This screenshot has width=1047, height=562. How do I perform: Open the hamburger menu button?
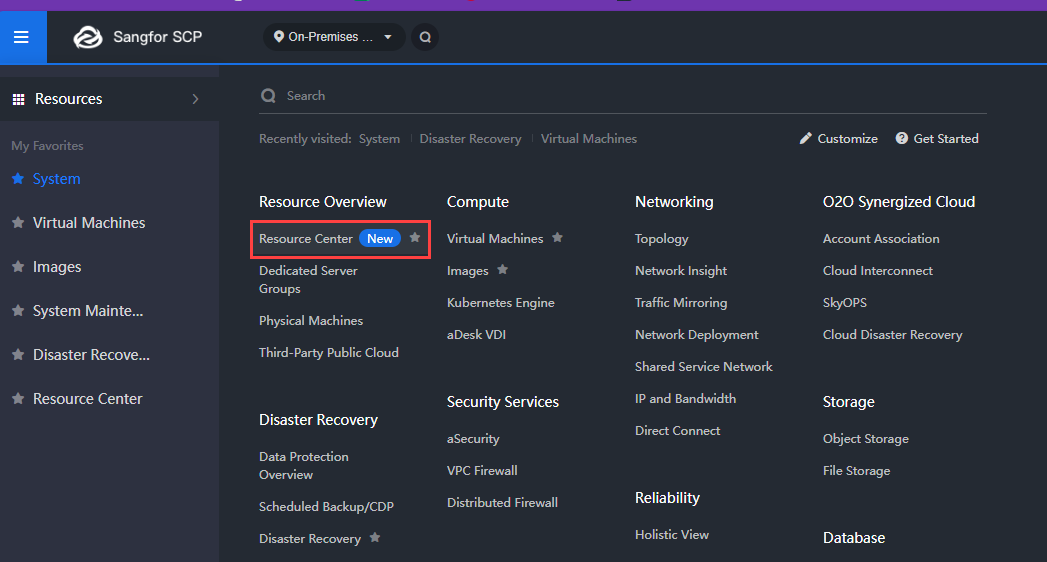tap(21, 37)
